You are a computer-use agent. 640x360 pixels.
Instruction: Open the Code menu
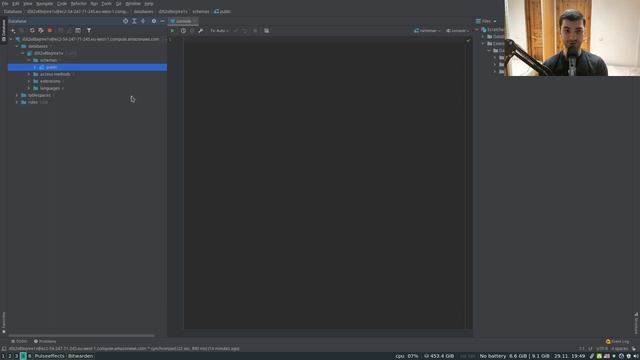tap(62, 4)
